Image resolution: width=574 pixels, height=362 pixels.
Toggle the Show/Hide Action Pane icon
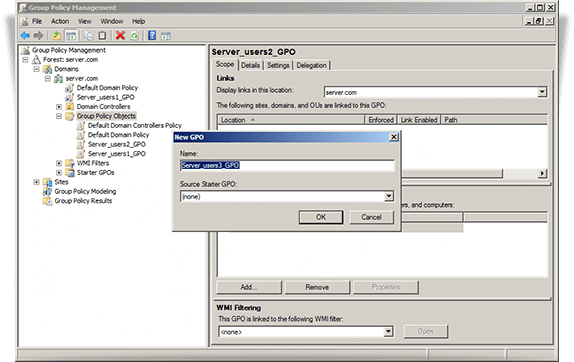coord(166,36)
